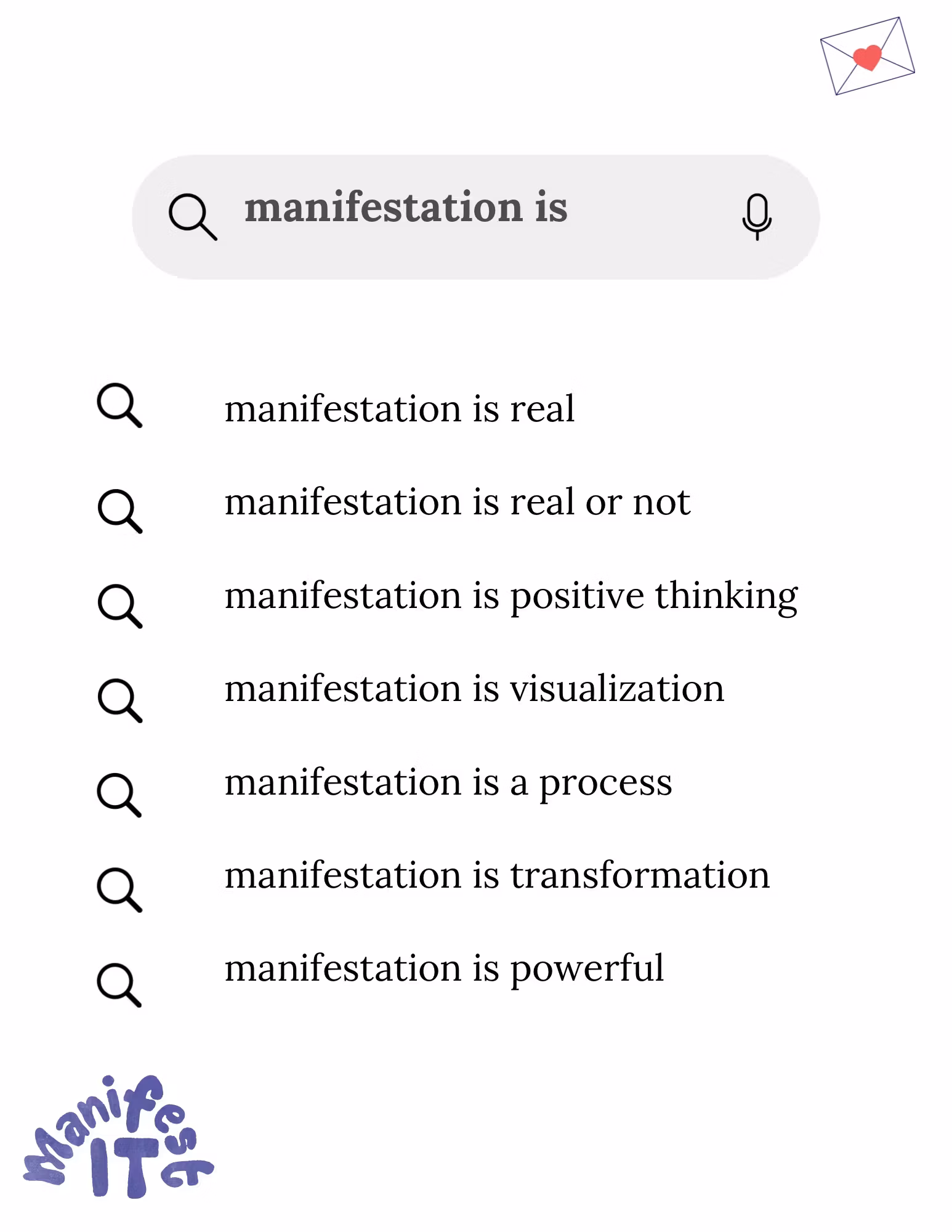Image resolution: width=952 pixels, height=1232 pixels.
Task: Click magnifier next to 'manifestation is visualization'
Action: 119,700
